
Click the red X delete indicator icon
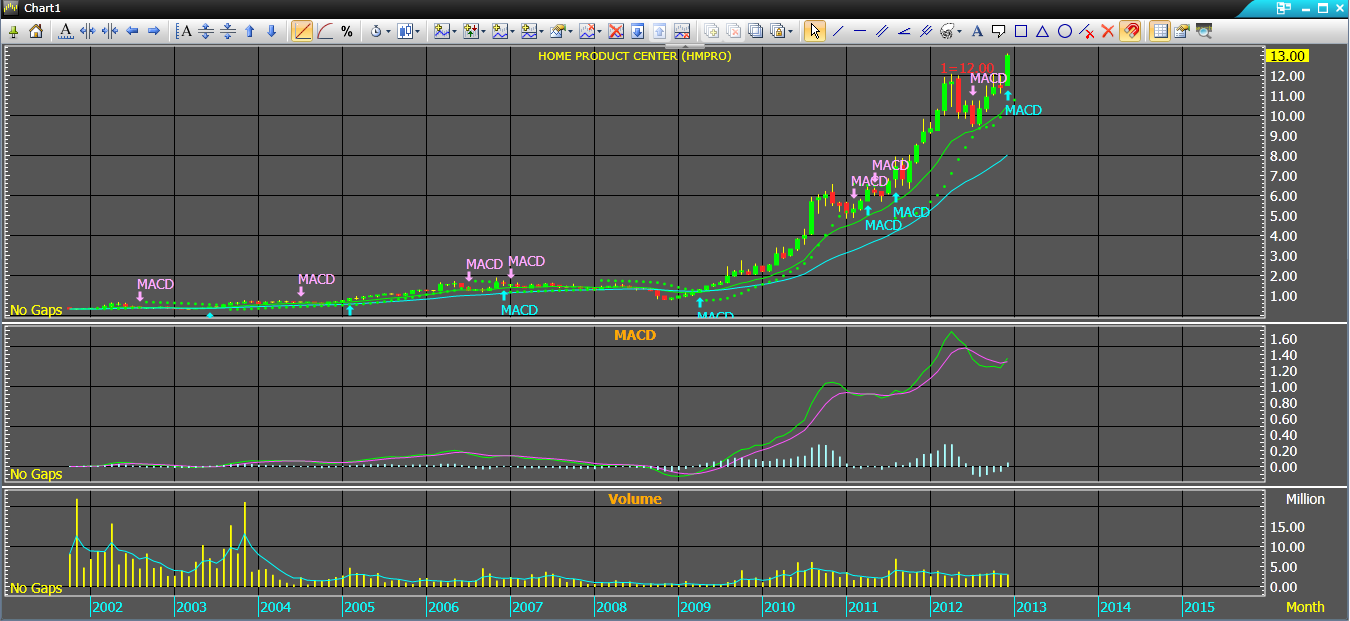(x=617, y=31)
